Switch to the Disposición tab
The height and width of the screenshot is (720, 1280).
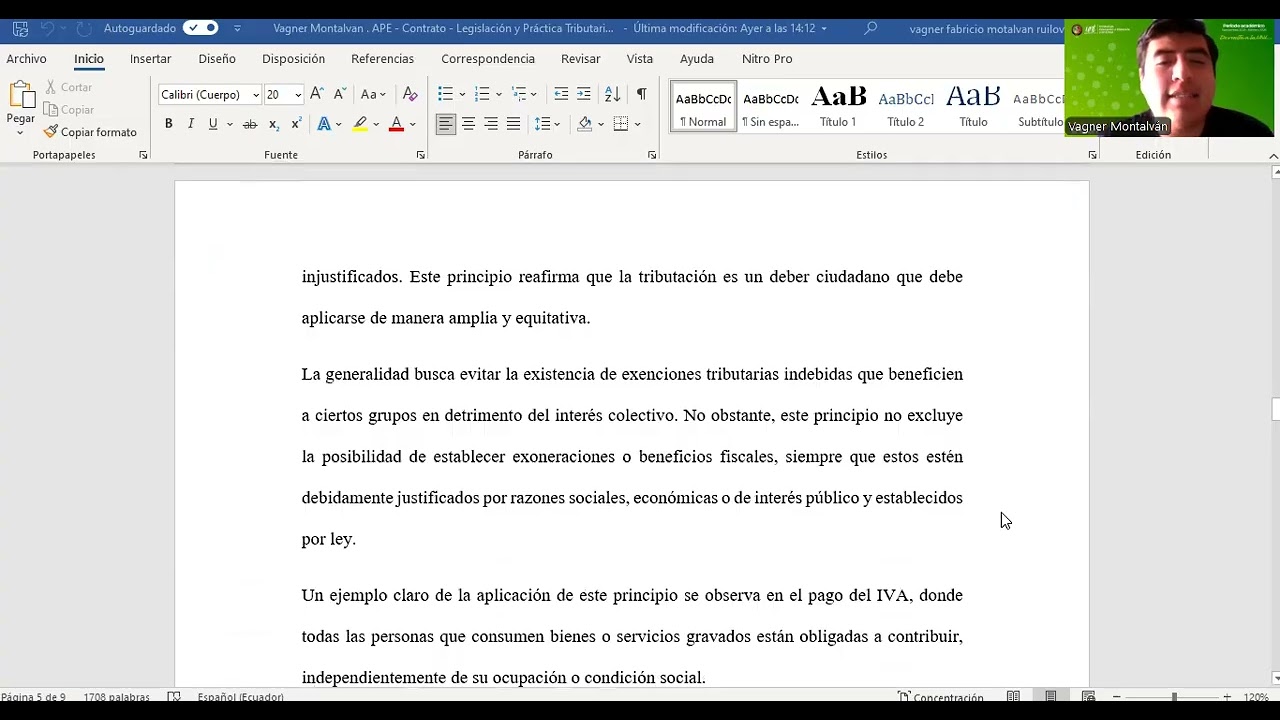[293, 59]
